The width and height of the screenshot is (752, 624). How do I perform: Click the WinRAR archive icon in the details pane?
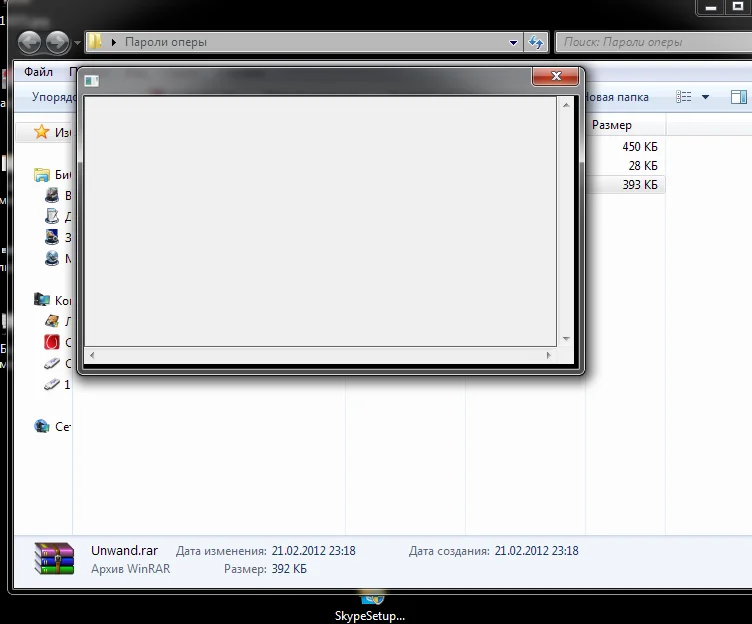(54, 559)
